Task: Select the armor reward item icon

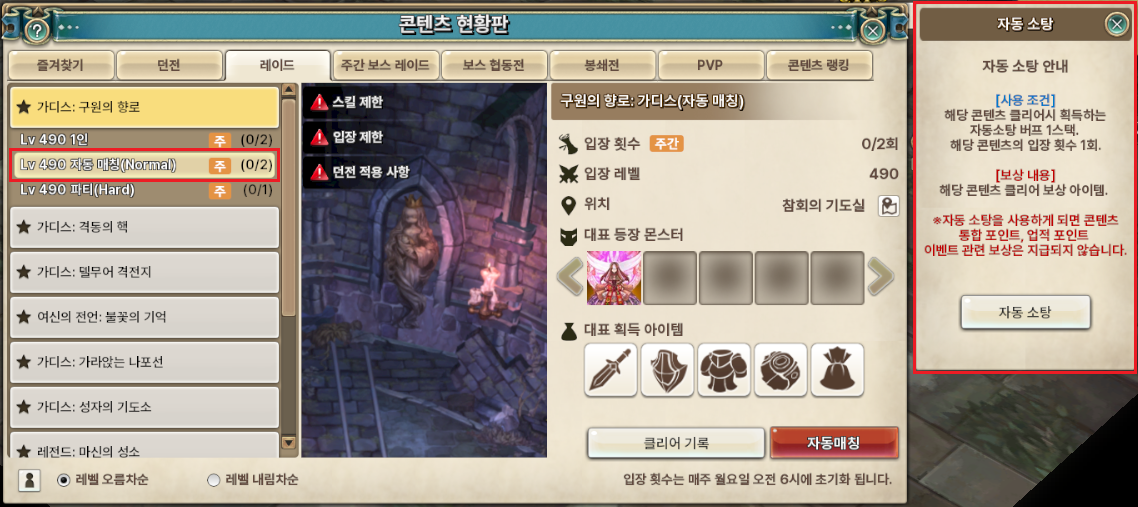Action: tap(724, 370)
